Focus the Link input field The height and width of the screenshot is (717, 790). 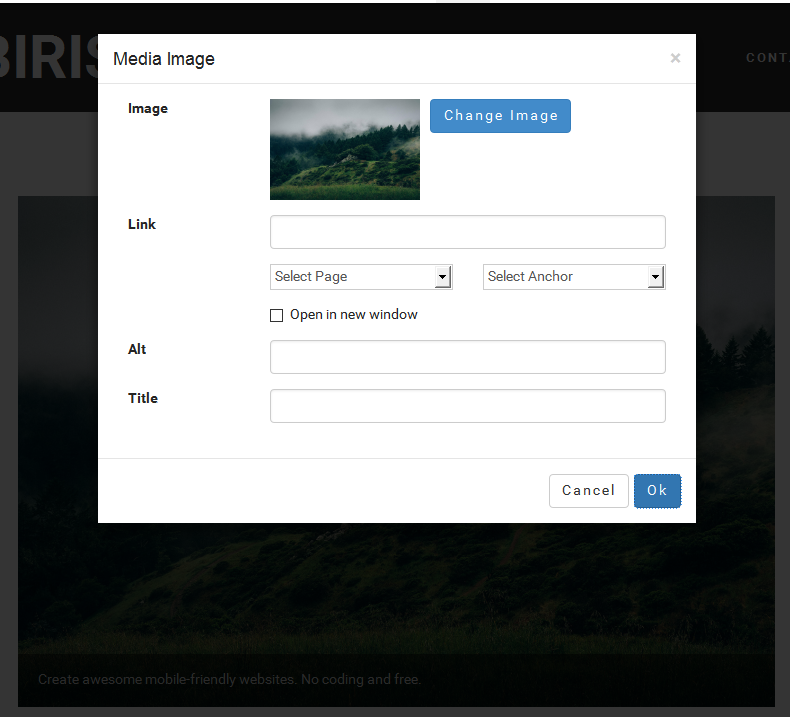[x=468, y=232]
